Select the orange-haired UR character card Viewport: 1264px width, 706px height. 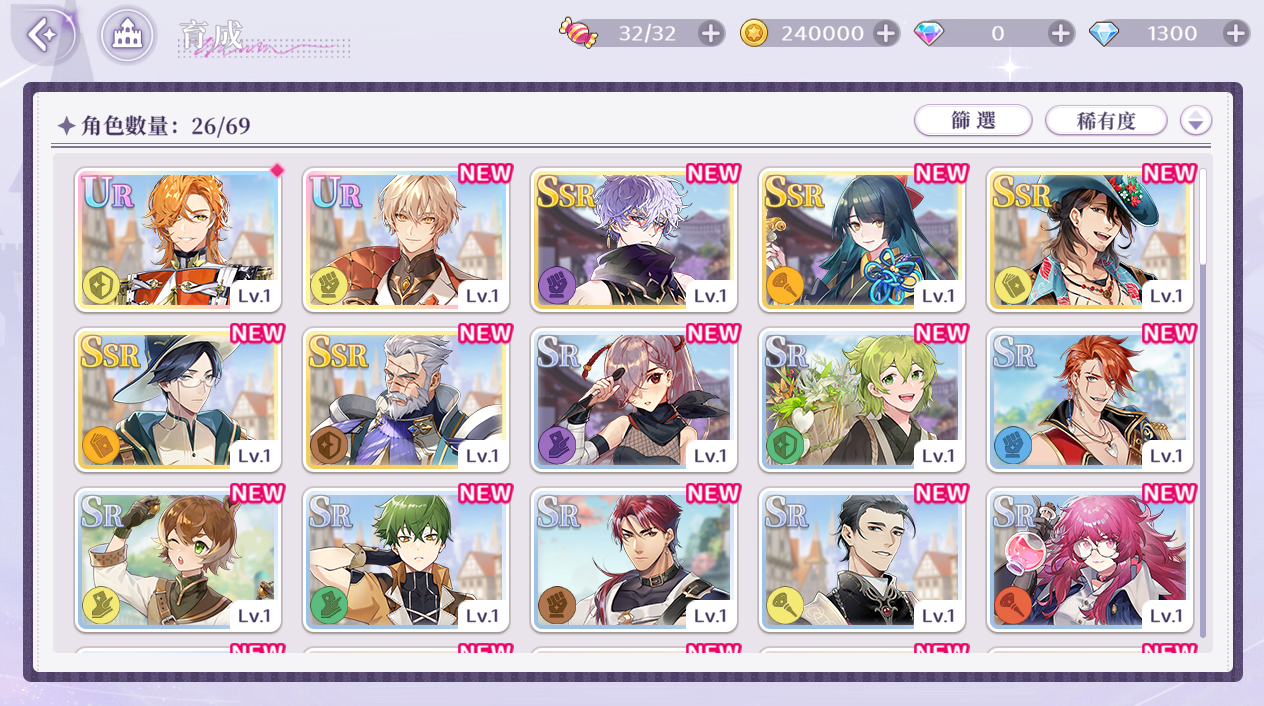pos(178,240)
